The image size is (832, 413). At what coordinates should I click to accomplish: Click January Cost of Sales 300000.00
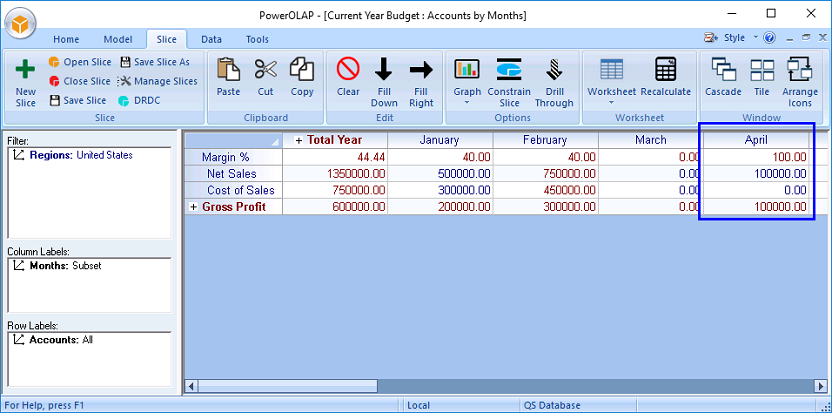point(440,190)
